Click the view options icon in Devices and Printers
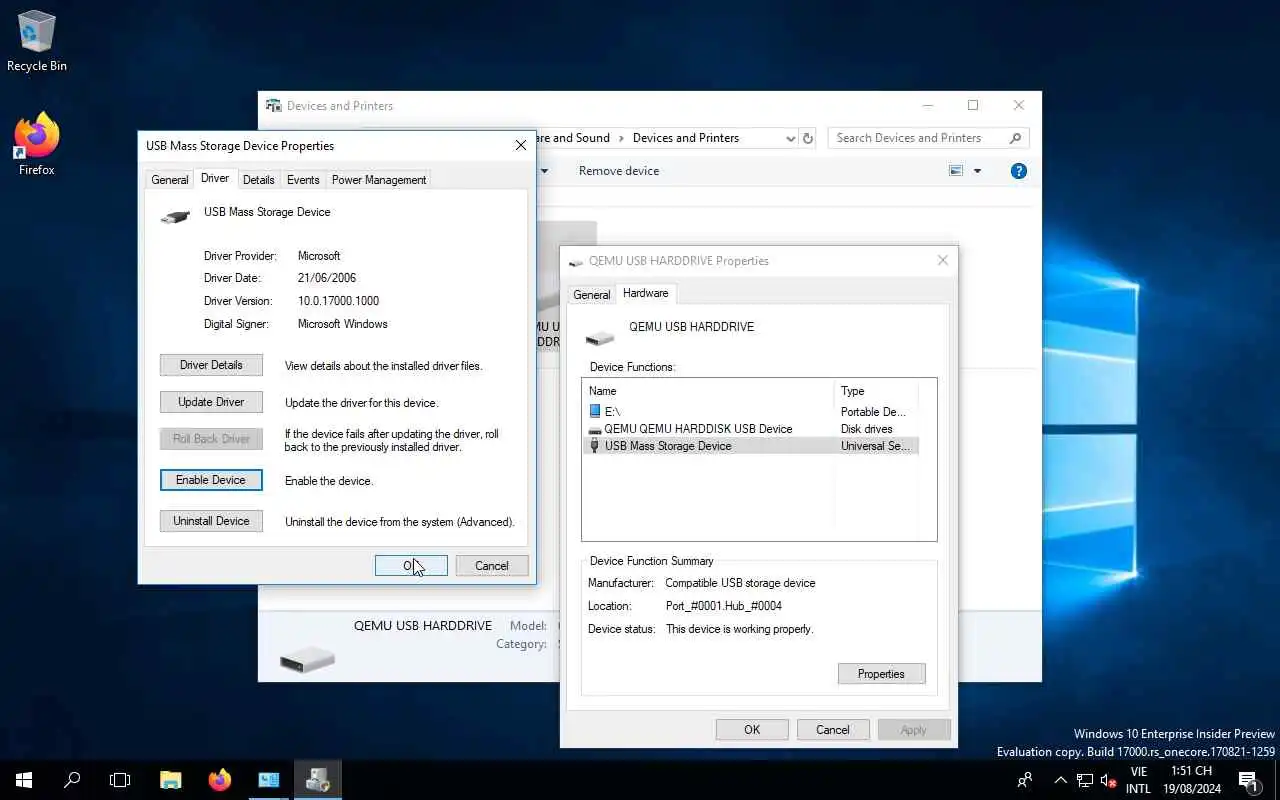Image resolution: width=1280 pixels, height=800 pixels. click(956, 171)
